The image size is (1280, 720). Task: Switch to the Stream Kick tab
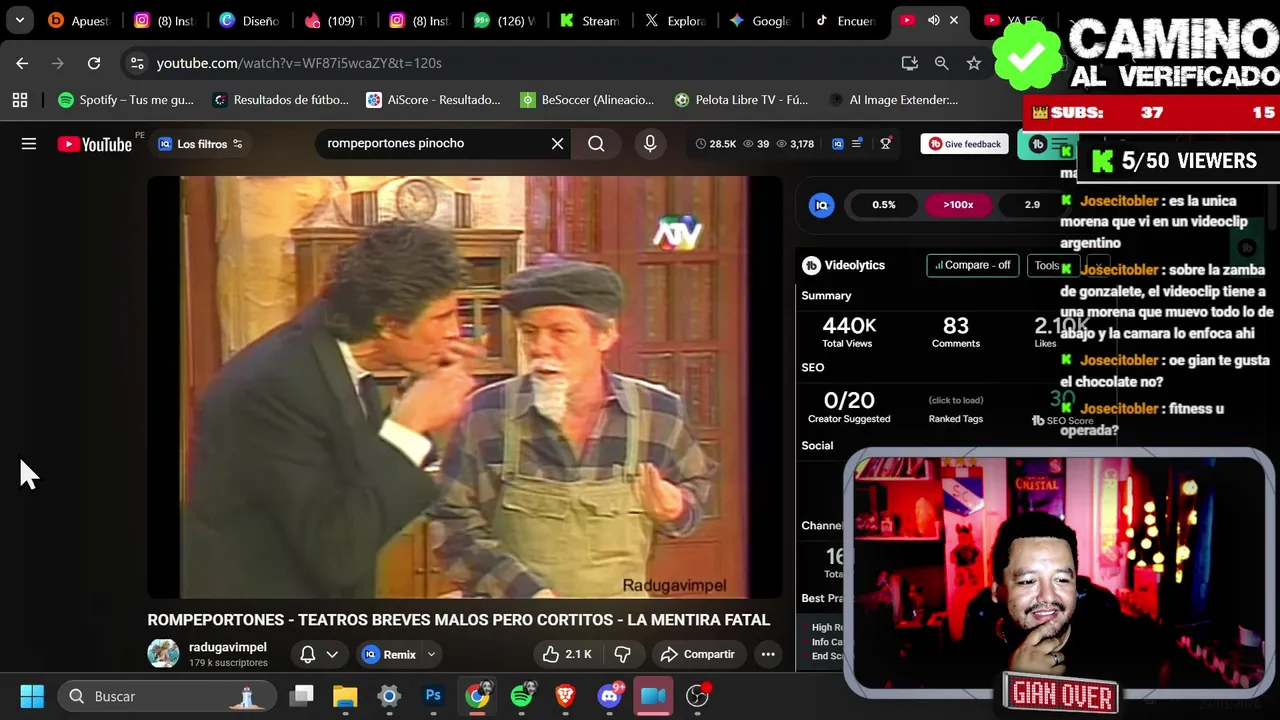[591, 20]
